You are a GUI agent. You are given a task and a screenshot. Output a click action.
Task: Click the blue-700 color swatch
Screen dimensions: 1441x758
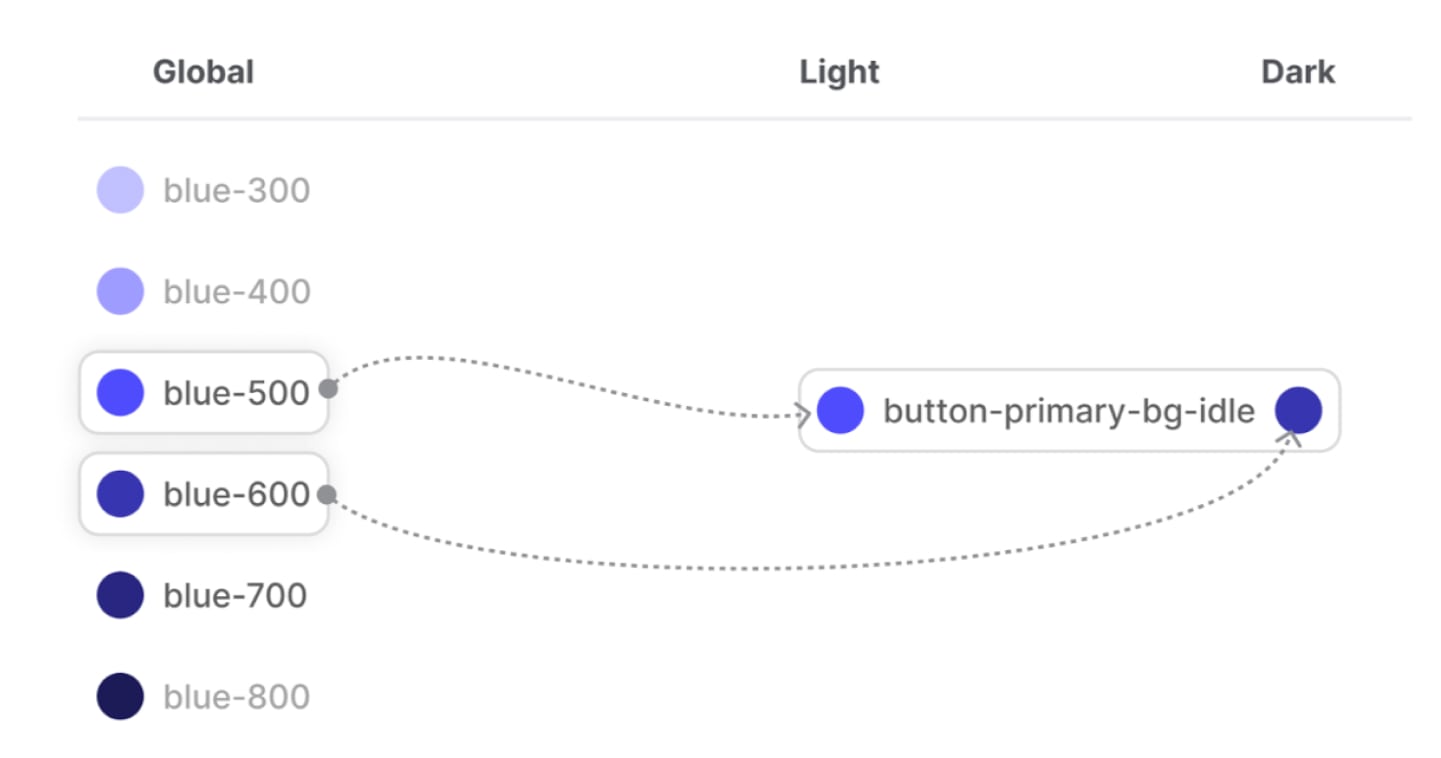point(120,595)
